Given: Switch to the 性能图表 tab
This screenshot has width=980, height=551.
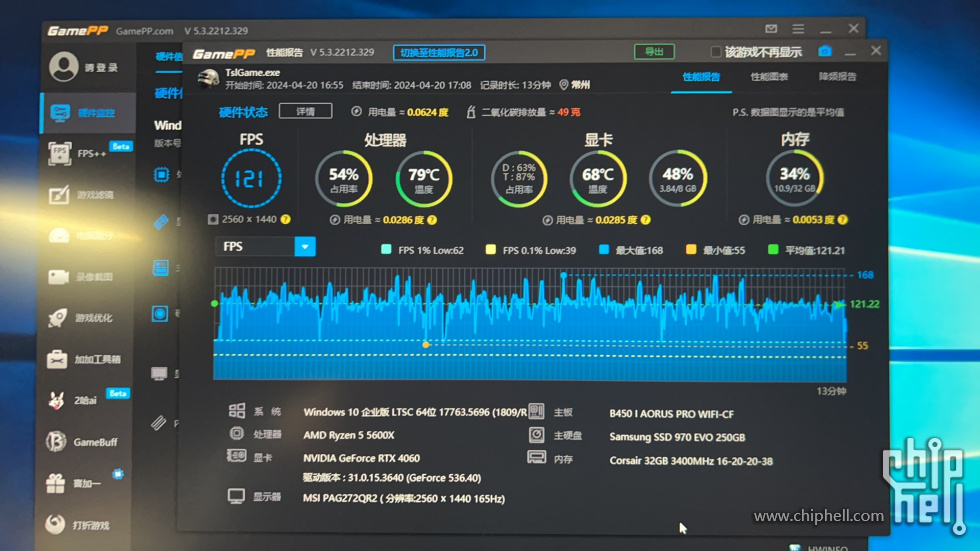Looking at the screenshot, I should (769, 77).
